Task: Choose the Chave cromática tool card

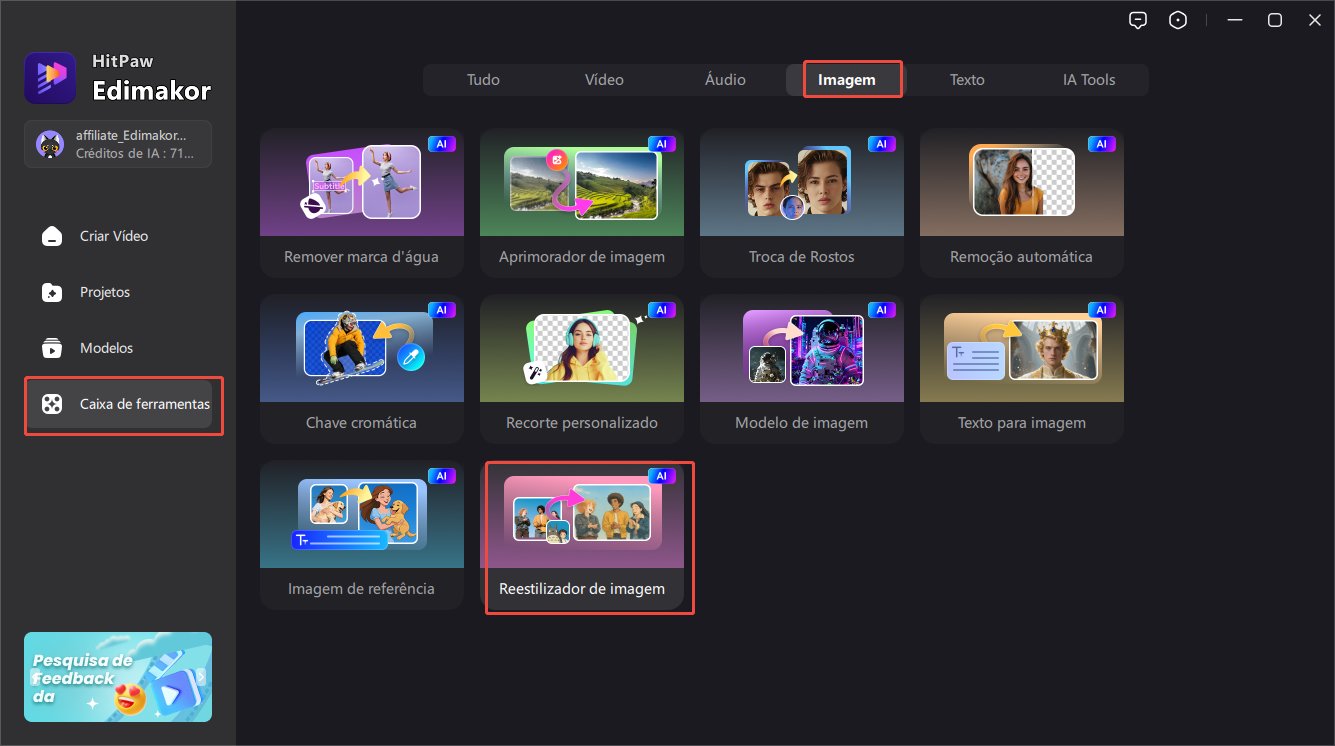Action: 361,369
